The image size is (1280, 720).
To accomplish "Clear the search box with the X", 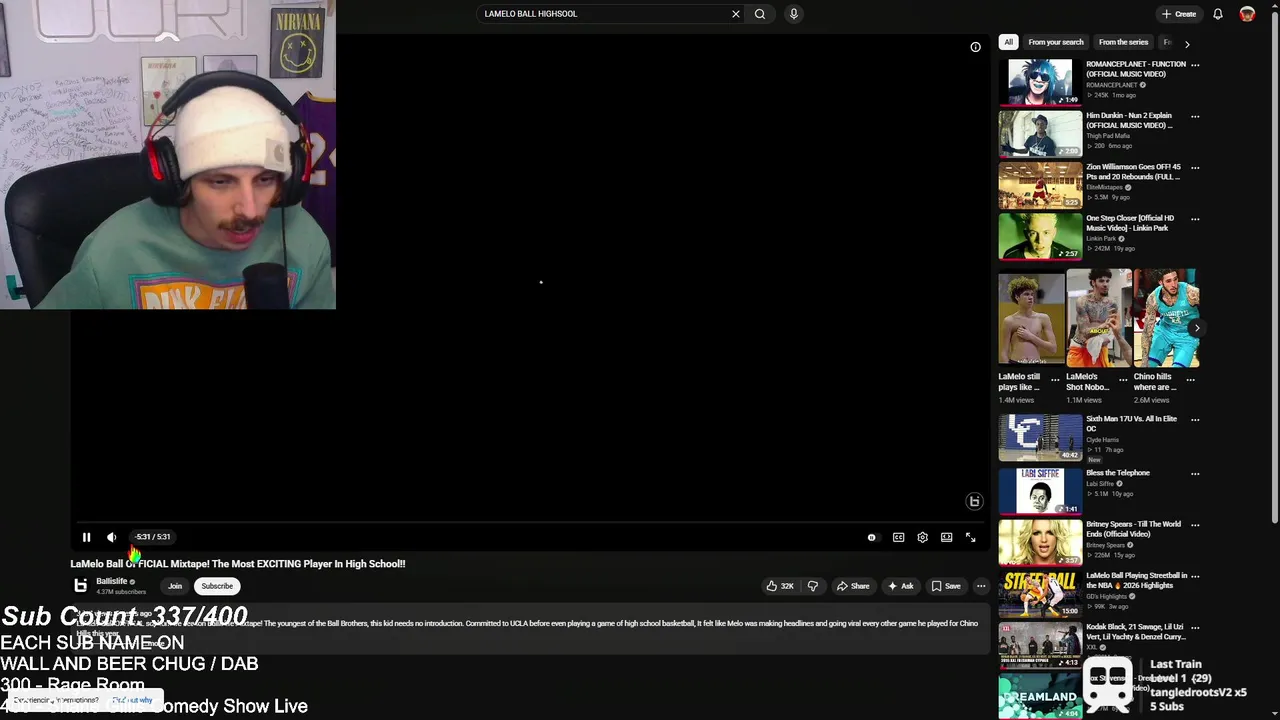I will point(736,14).
